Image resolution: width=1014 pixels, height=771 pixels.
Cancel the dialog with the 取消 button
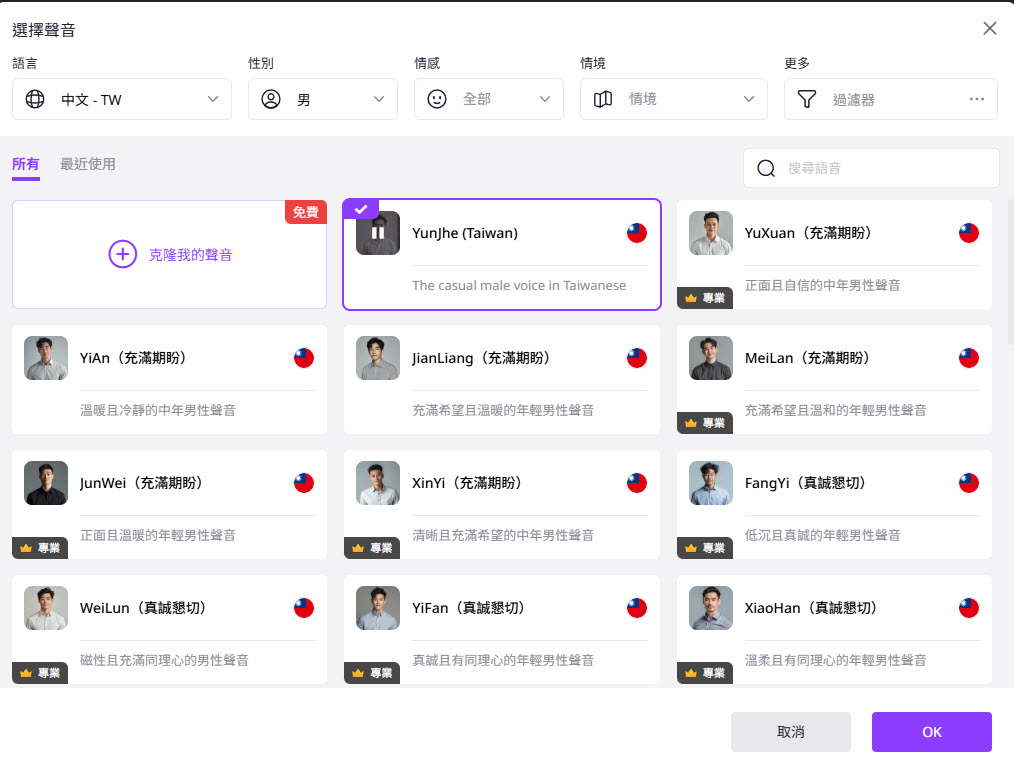tap(790, 731)
